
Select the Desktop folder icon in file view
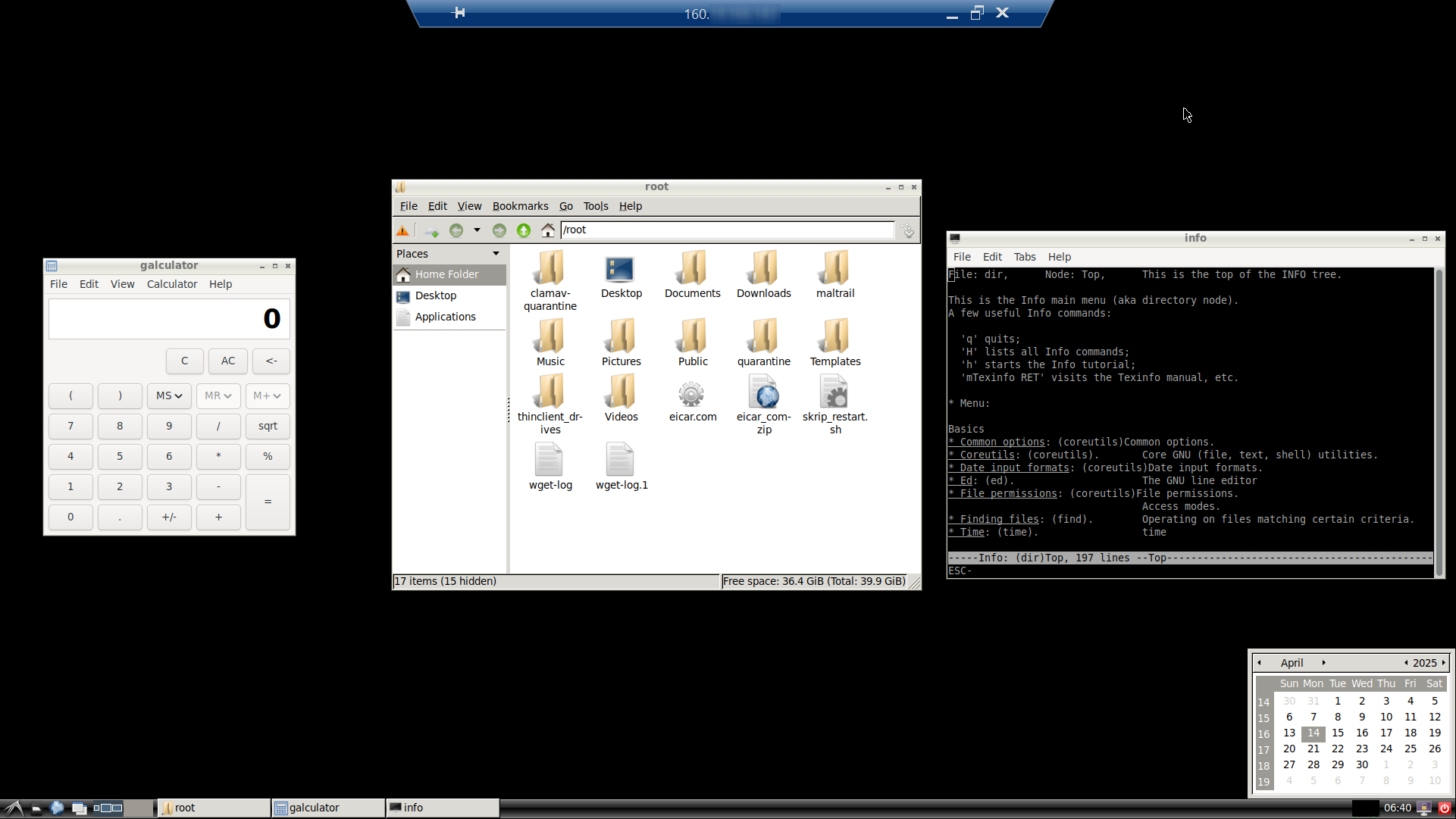coord(621,269)
